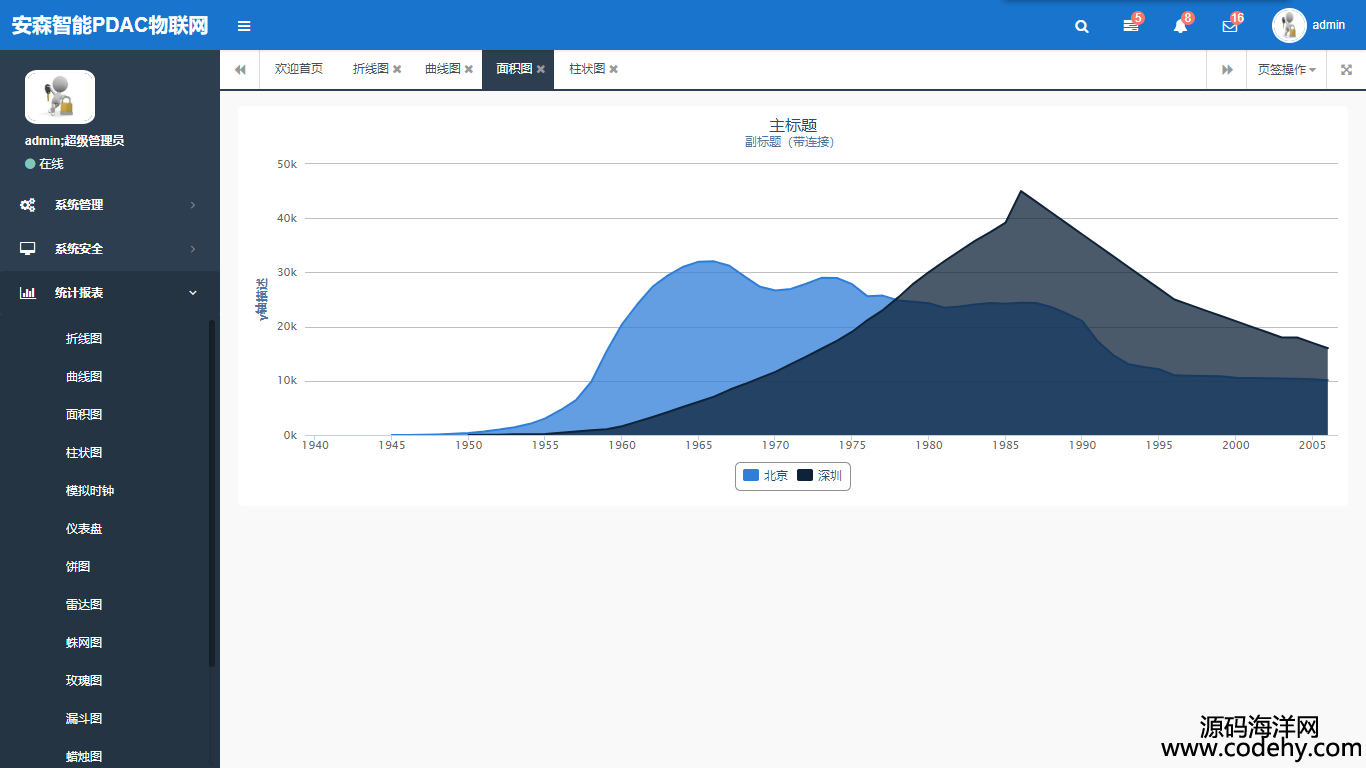The height and width of the screenshot is (768, 1366).
Task: Switch to the 曲线图 tab
Action: coord(443,69)
